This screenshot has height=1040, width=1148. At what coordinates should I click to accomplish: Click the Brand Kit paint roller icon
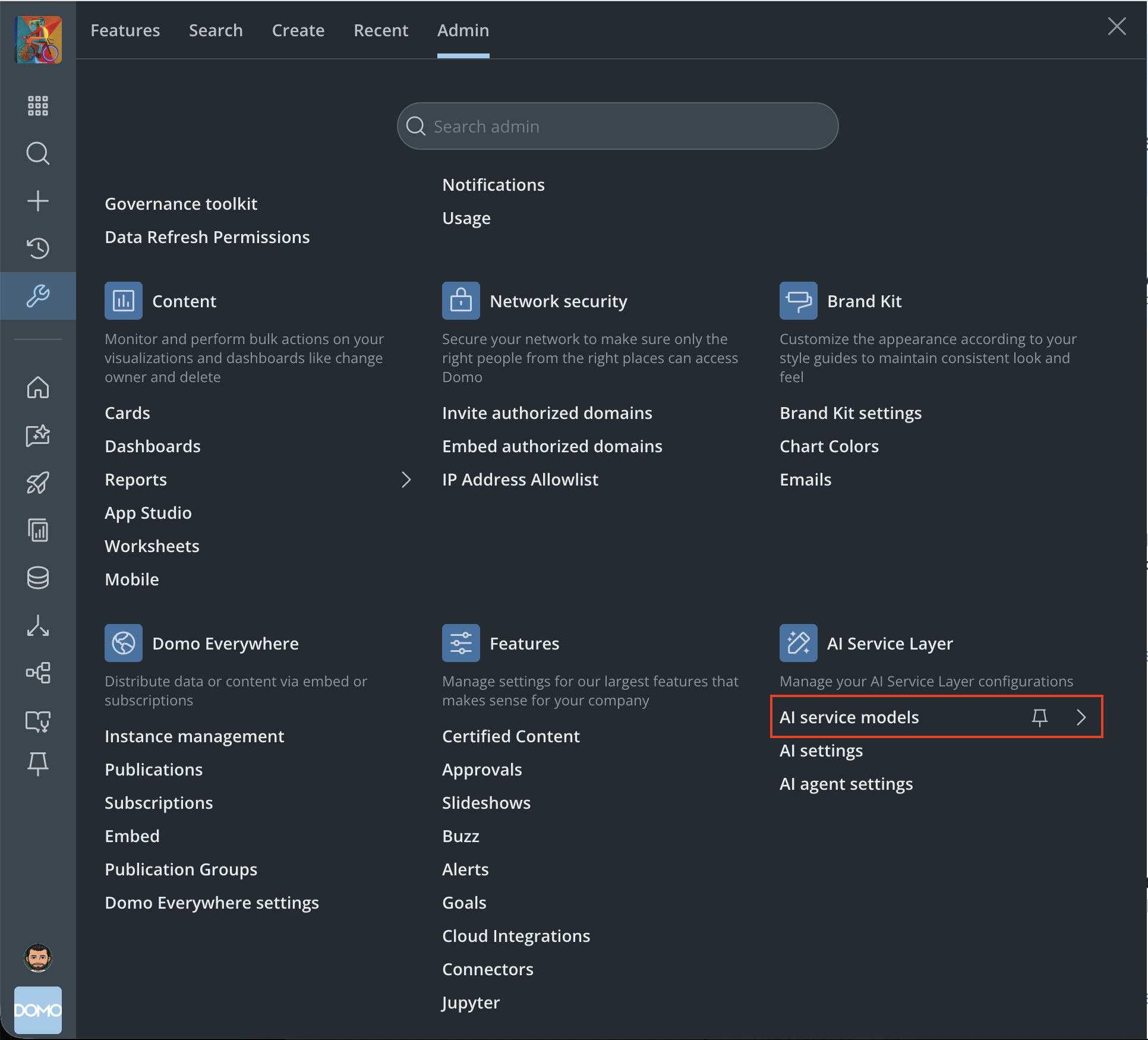point(799,301)
